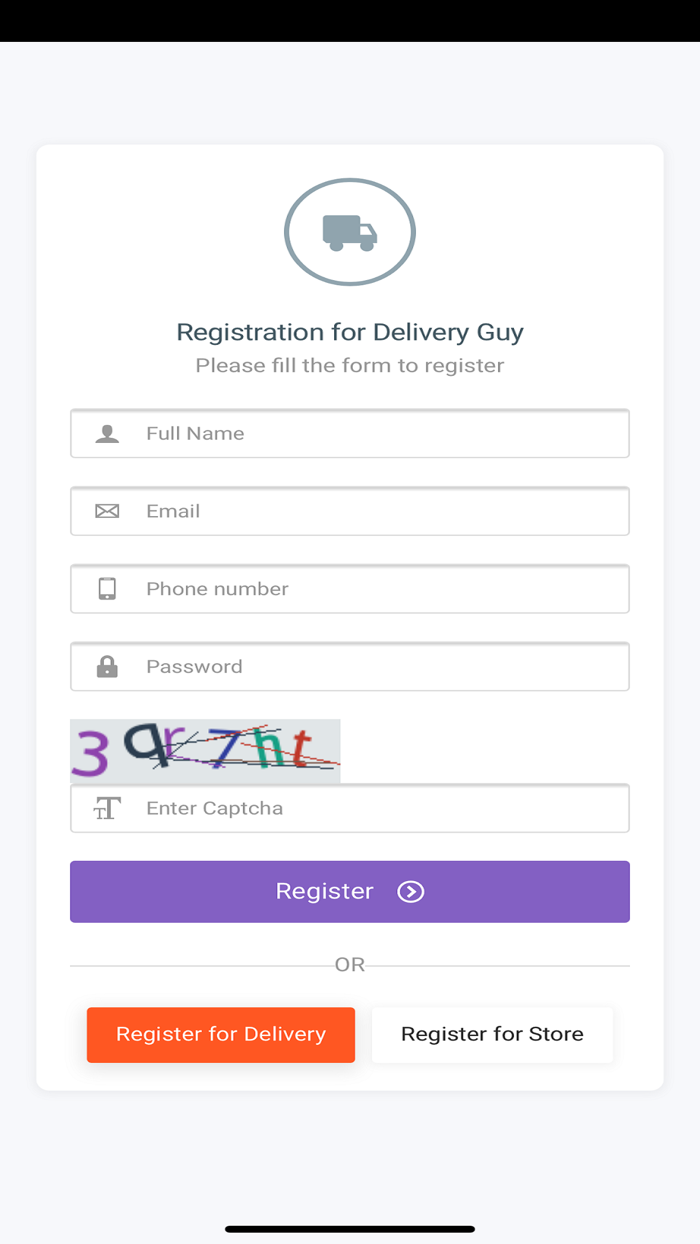The width and height of the screenshot is (700, 1244).
Task: Focus the Password input field
Action: [380, 667]
